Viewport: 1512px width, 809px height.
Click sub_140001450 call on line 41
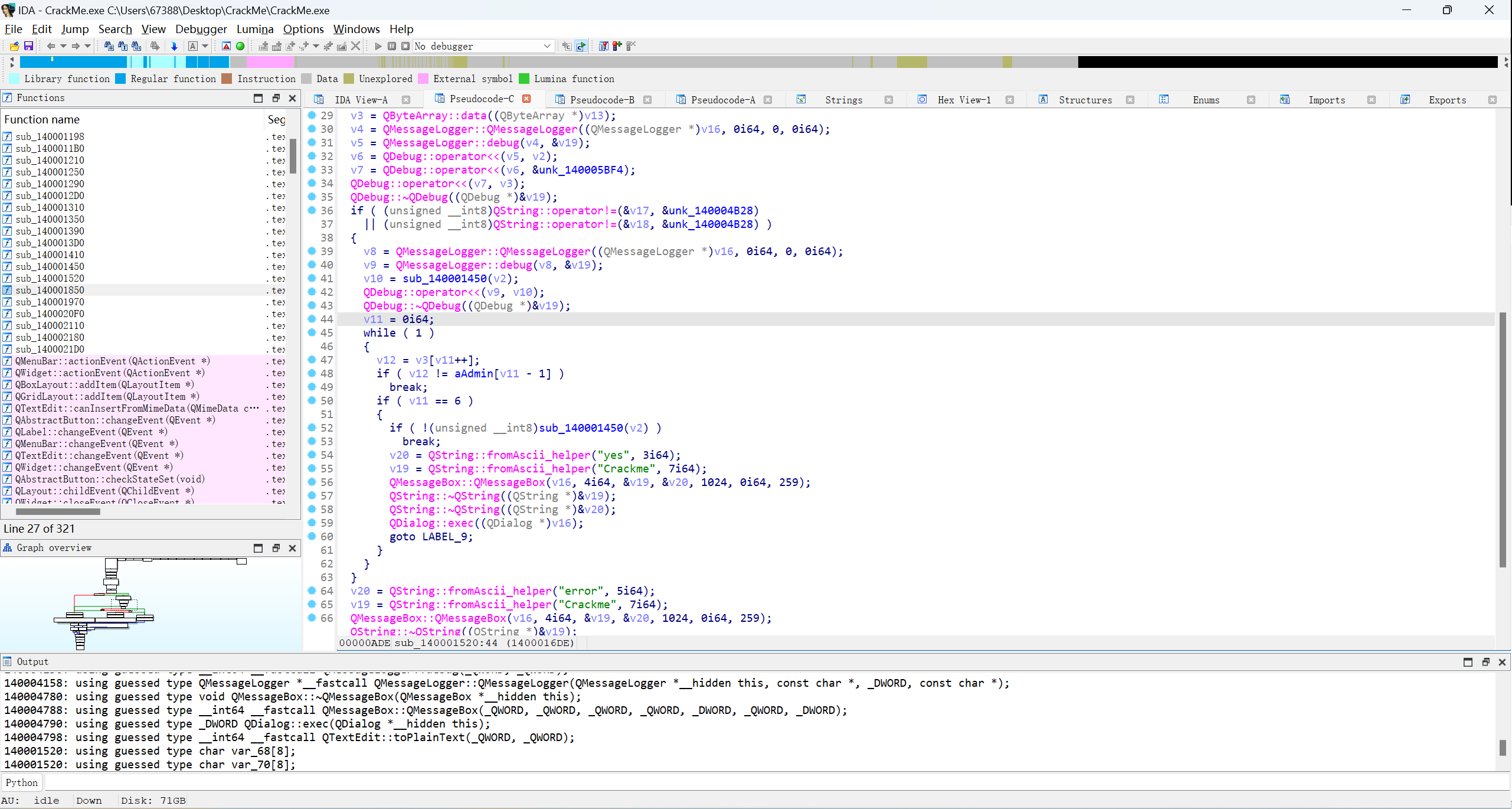coord(444,278)
